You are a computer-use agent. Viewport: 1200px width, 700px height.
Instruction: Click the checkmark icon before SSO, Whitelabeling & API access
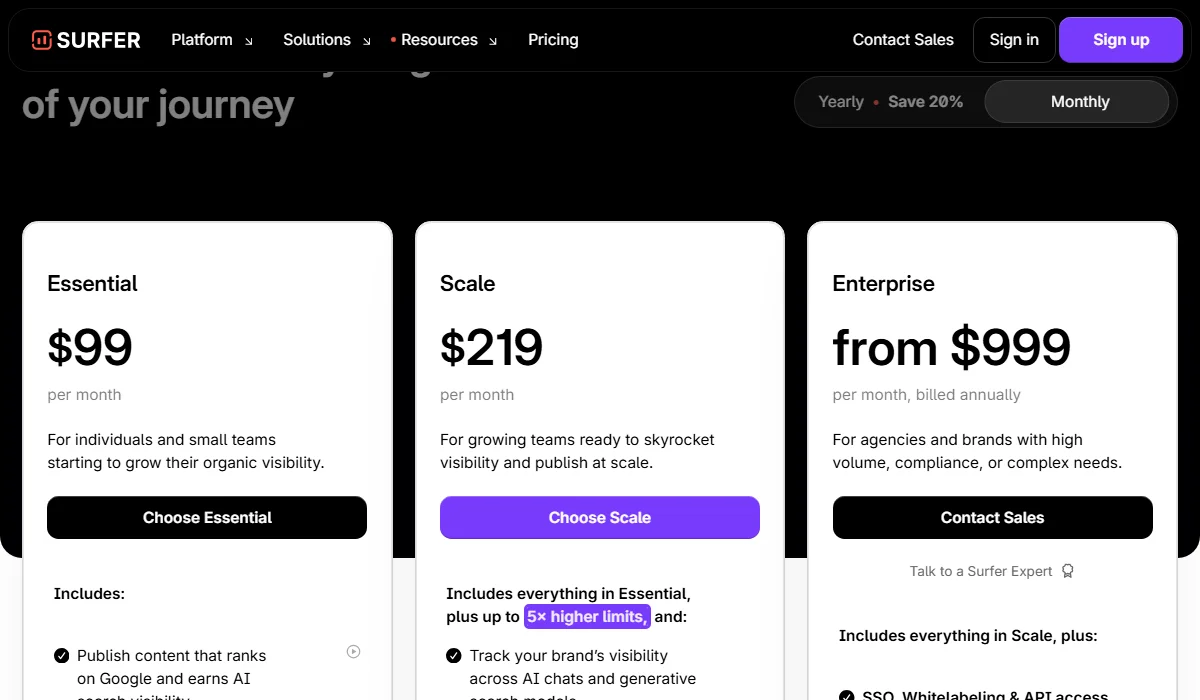click(846, 694)
